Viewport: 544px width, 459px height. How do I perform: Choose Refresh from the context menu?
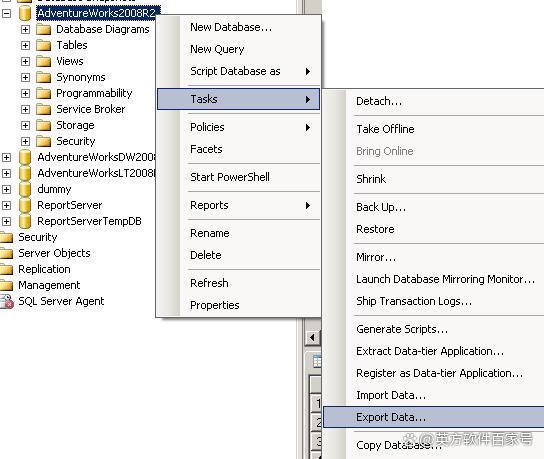coord(238,283)
